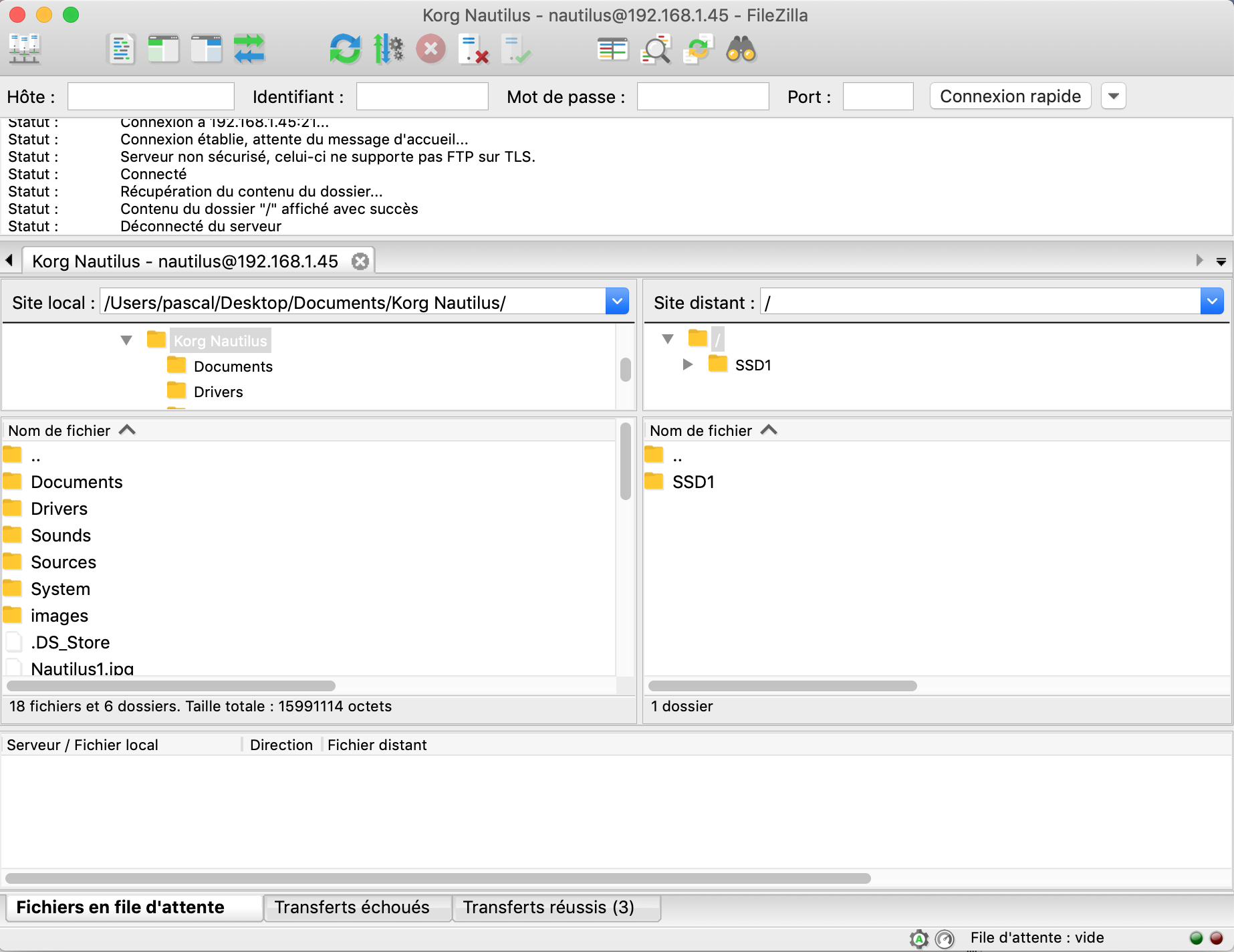This screenshot has width=1234, height=952.
Task: Click the Port input field
Action: 878,96
